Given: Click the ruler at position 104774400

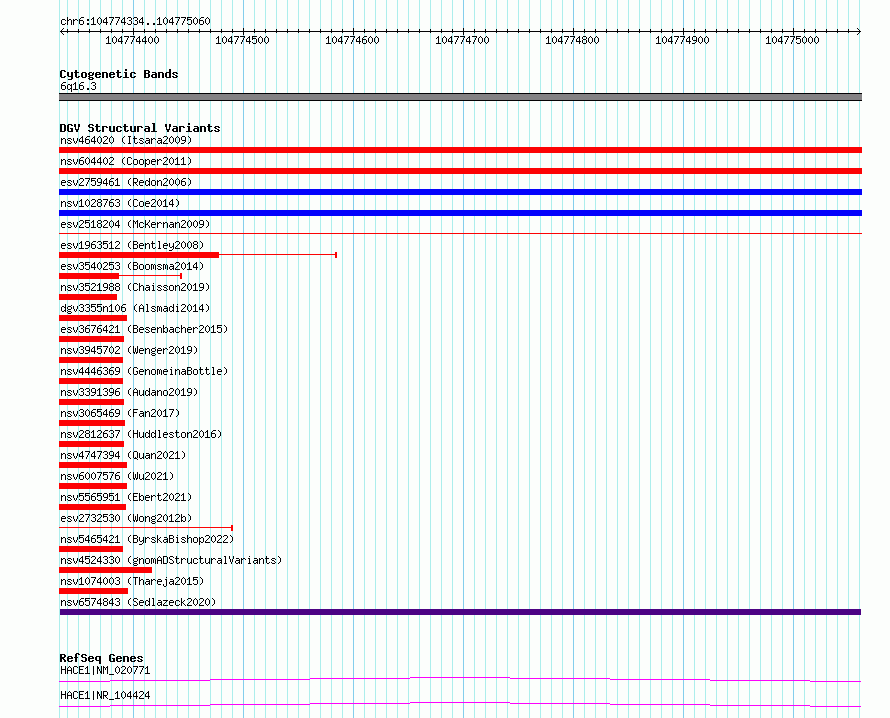Looking at the screenshot, I should pyautogui.click(x=132, y=40).
